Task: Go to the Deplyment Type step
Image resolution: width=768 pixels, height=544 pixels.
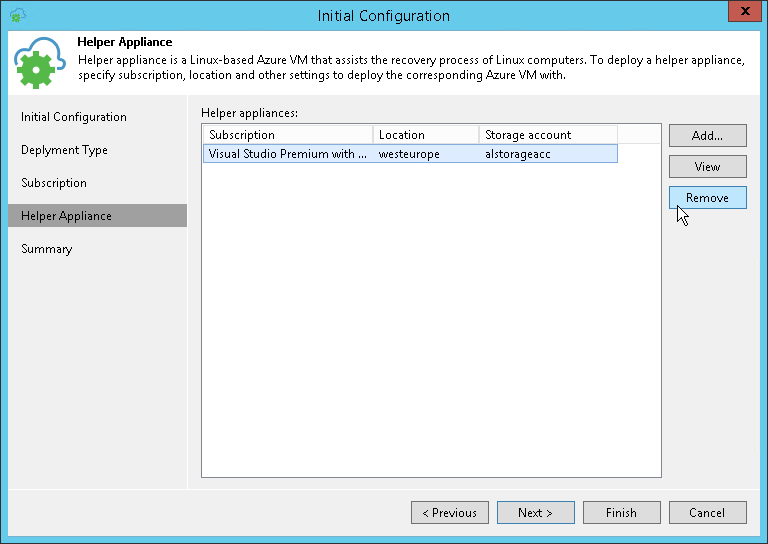Action: [64, 150]
